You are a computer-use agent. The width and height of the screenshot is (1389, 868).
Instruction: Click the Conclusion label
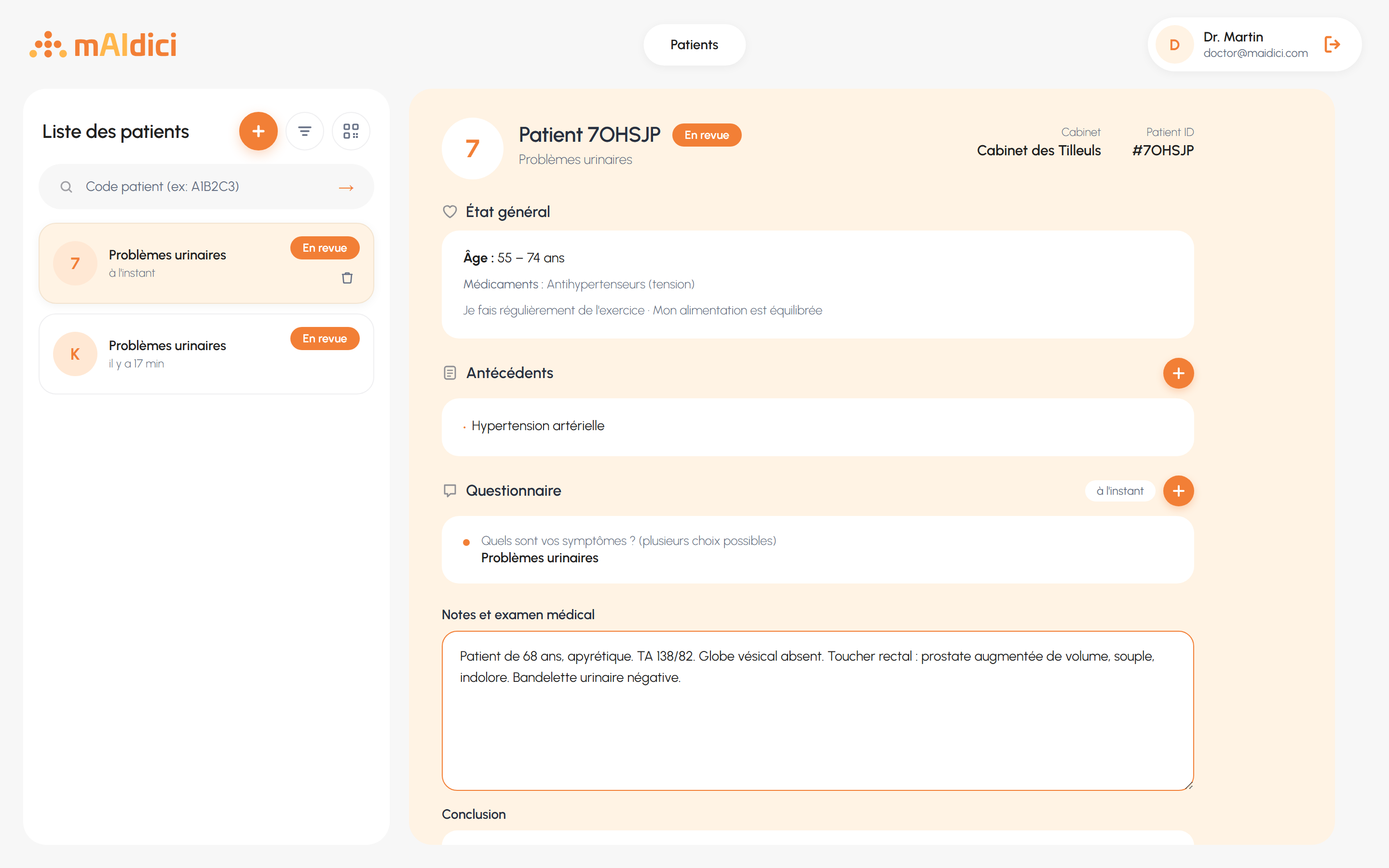[x=474, y=814]
